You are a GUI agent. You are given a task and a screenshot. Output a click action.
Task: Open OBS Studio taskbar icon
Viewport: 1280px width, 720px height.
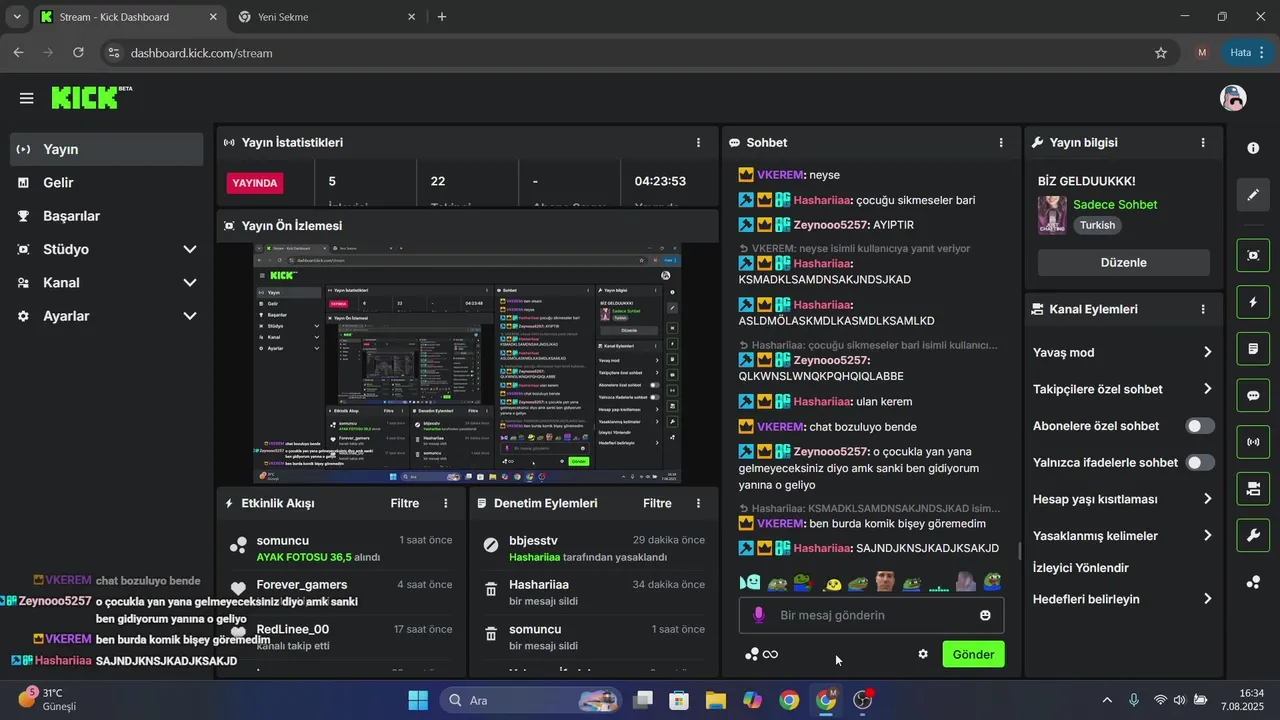[863, 700]
